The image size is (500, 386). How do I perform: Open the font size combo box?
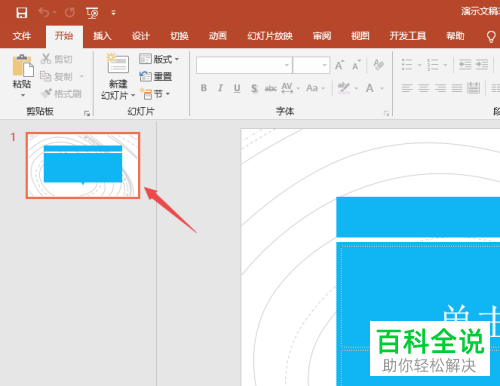311,65
